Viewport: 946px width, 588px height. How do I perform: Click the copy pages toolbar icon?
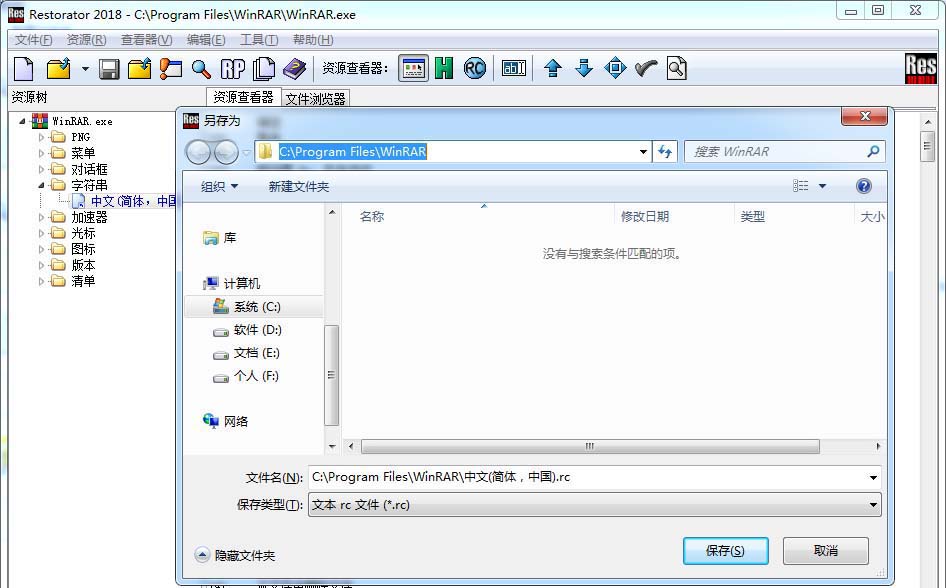(264, 68)
